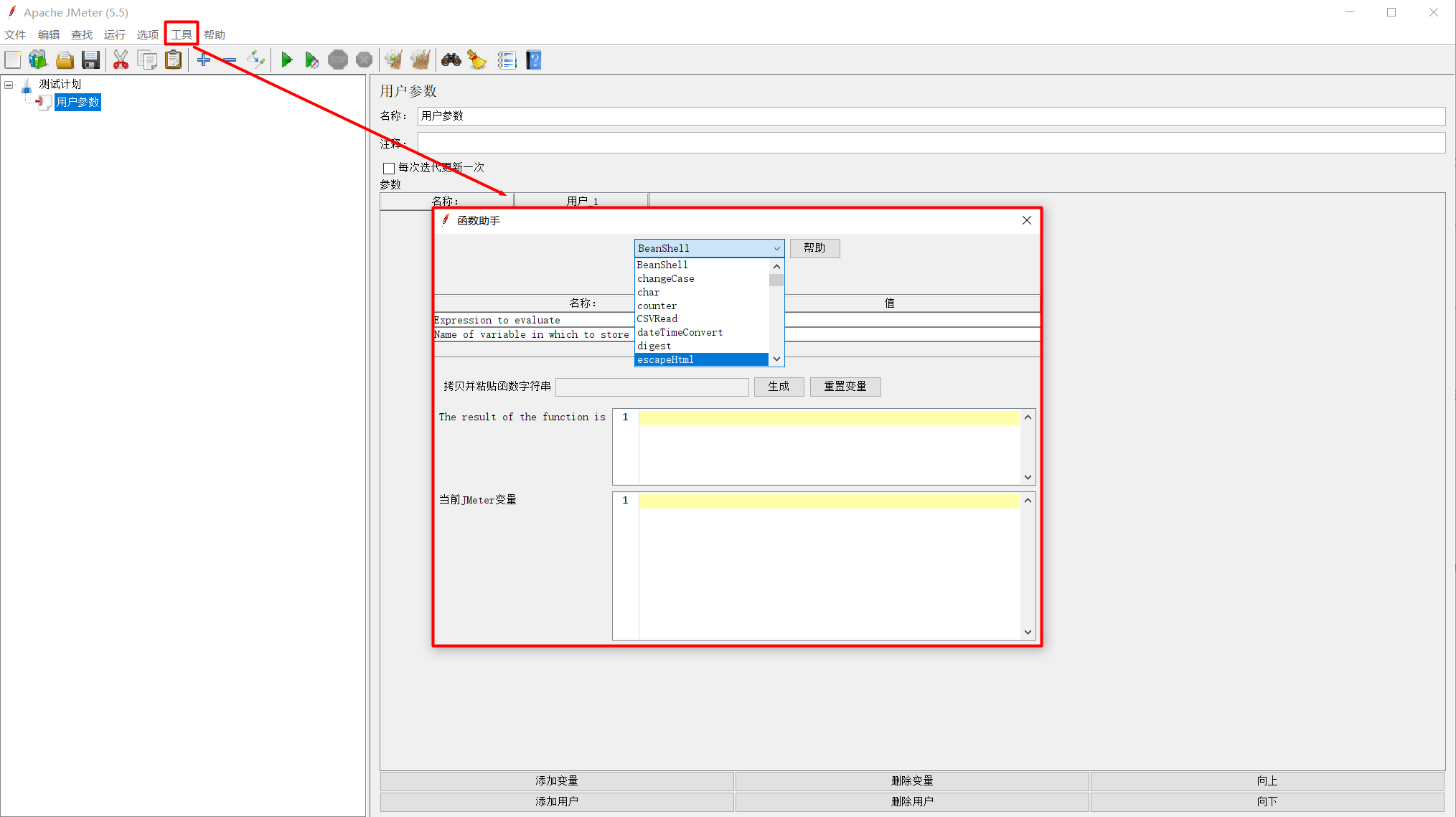Click the 添加用户 button
Viewport: 1456px width, 817px height.
tap(557, 802)
